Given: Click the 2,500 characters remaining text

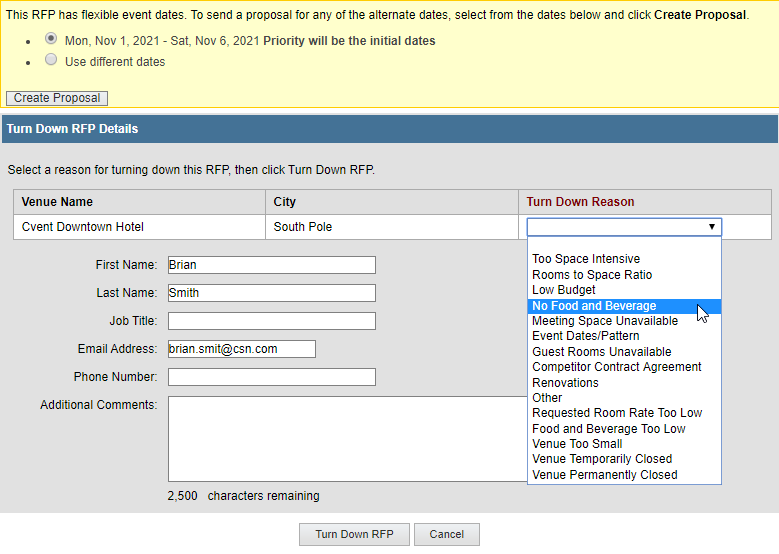Looking at the screenshot, I should click(243, 496).
